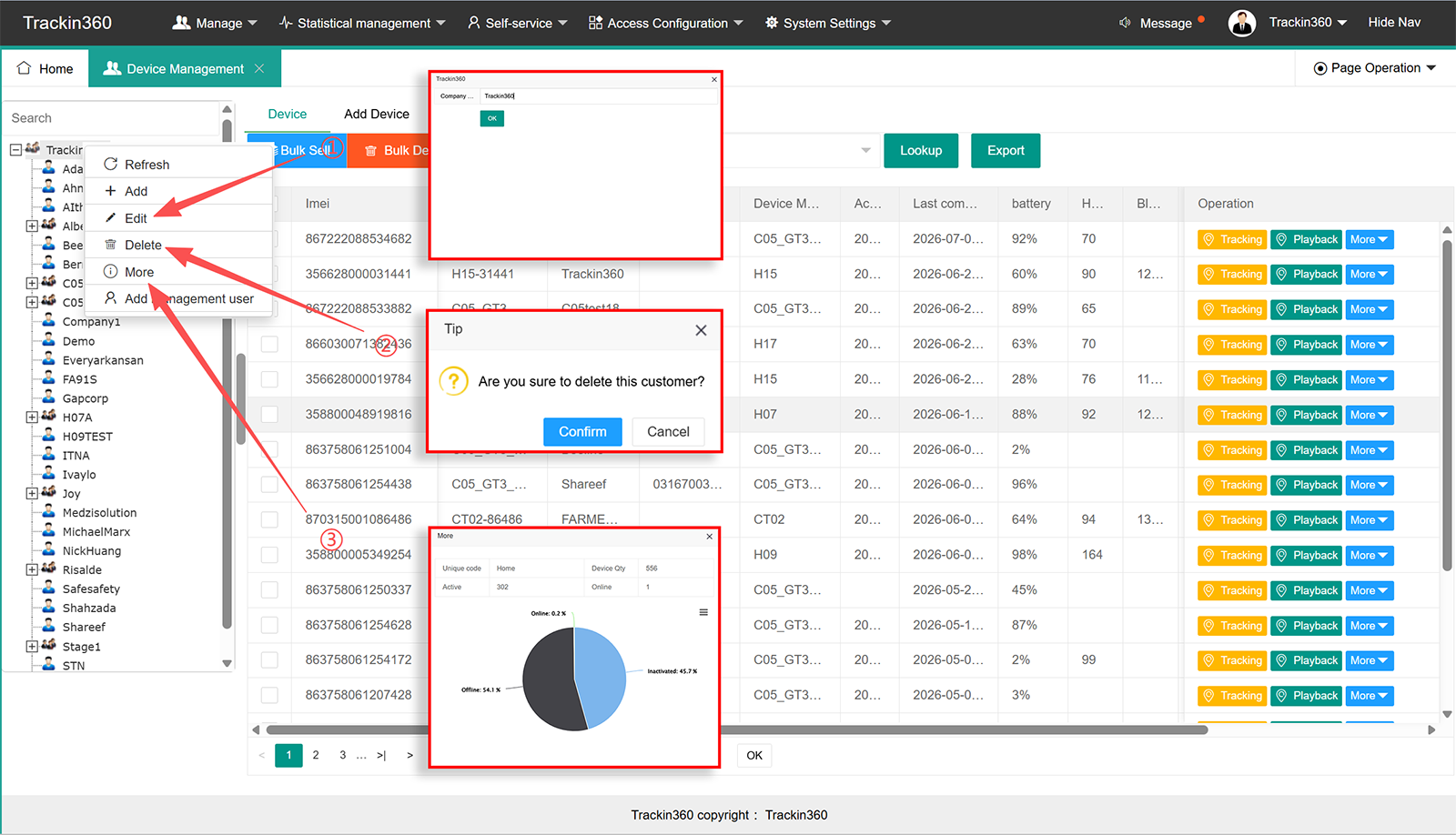The height and width of the screenshot is (835, 1456).
Task: Click the question mark icon in Tip dialog
Action: point(453,380)
